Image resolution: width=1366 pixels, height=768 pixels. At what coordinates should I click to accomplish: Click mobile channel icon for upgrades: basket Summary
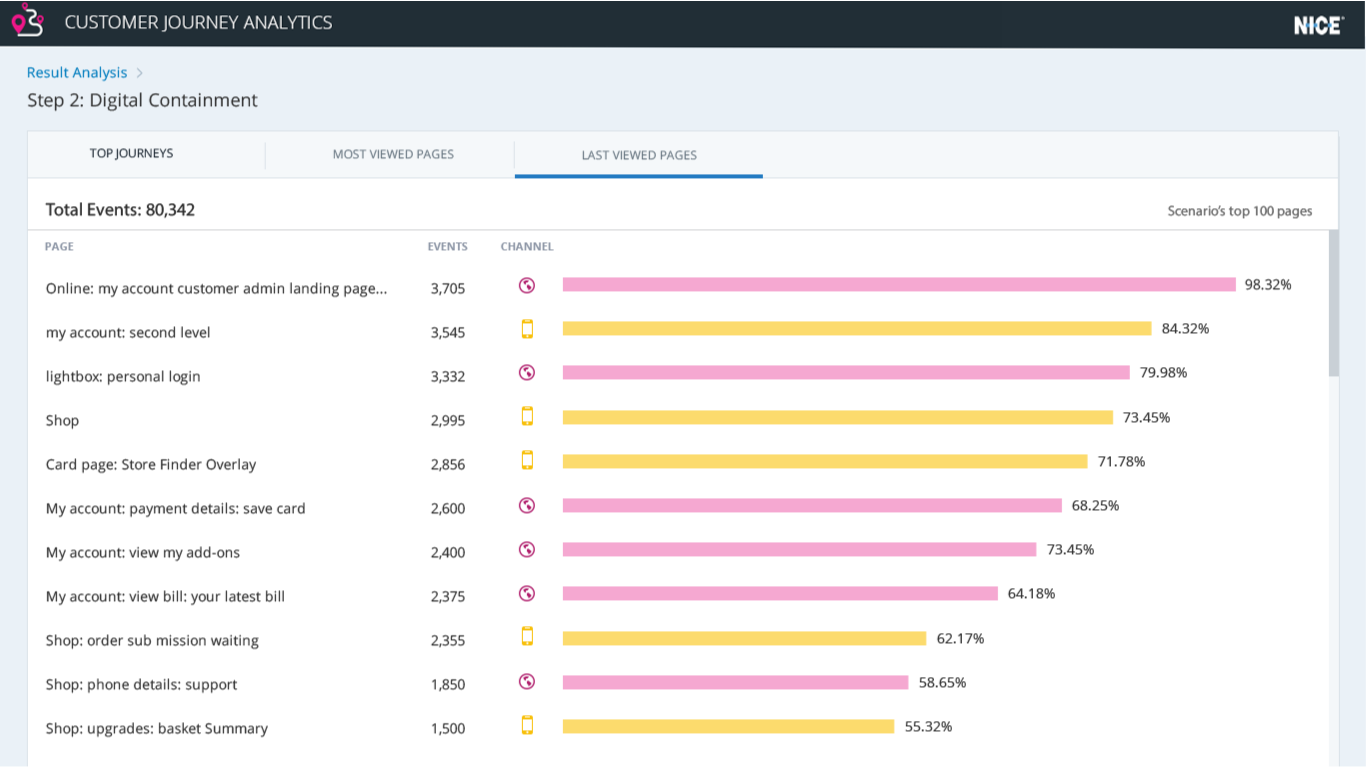click(528, 725)
